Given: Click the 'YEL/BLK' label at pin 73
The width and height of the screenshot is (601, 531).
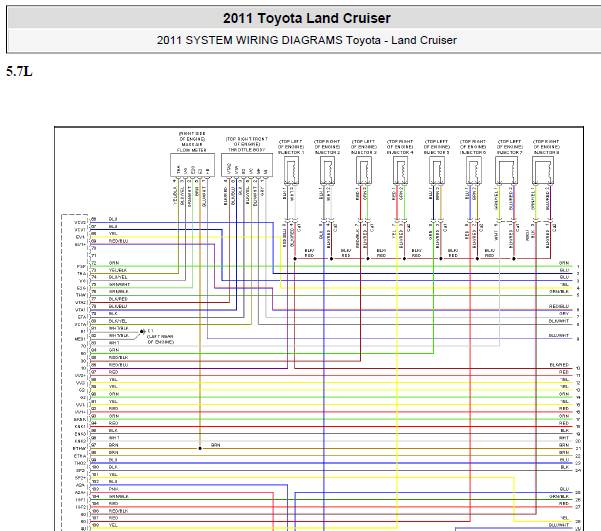Looking at the screenshot, I should click(118, 270).
